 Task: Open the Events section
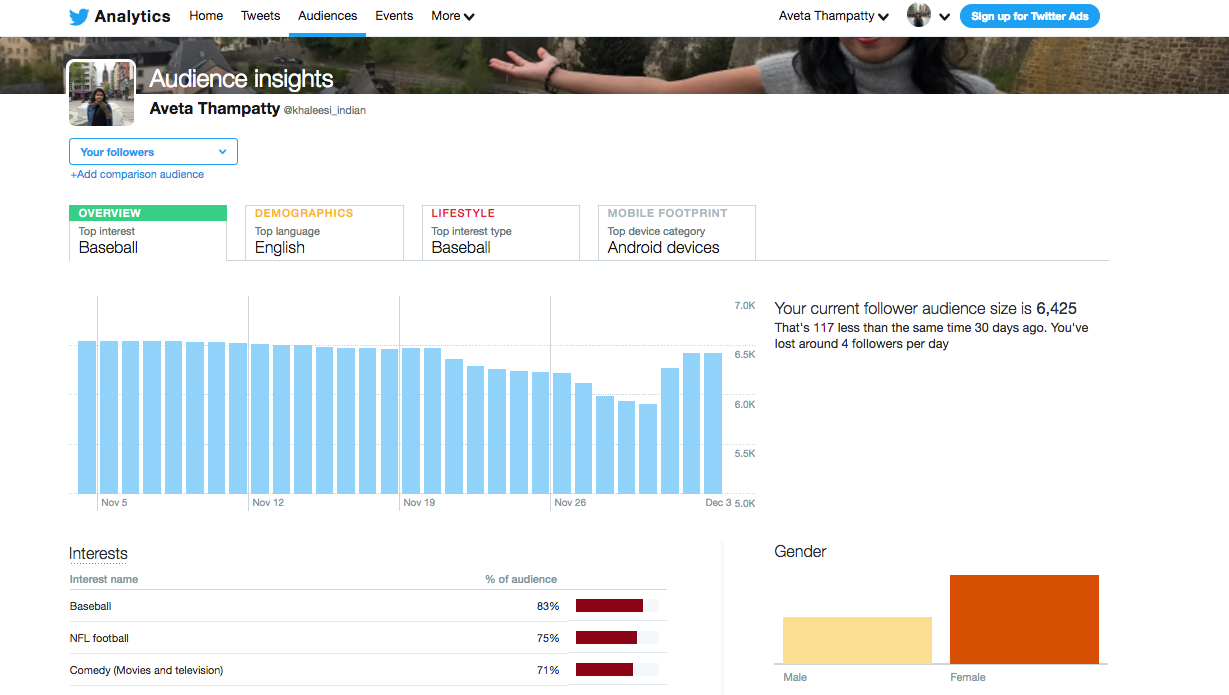coord(394,16)
